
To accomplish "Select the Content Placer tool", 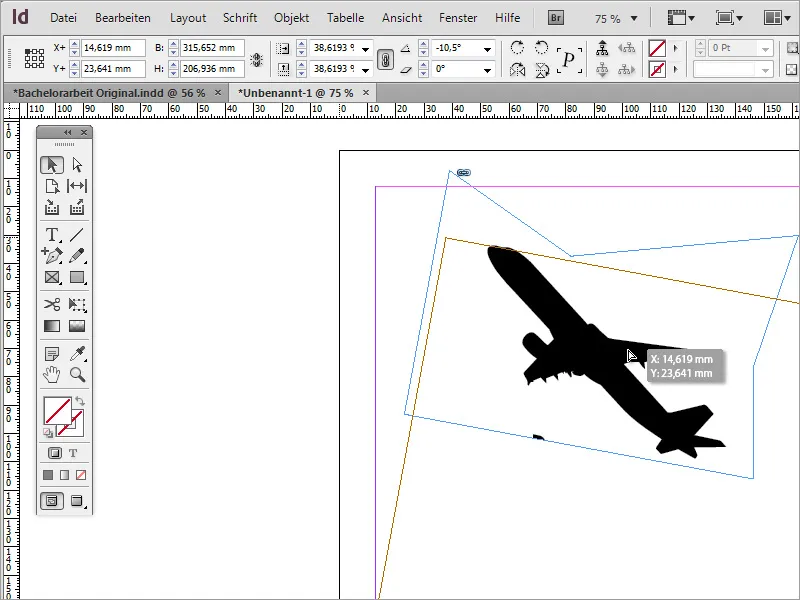I will click(77, 207).
